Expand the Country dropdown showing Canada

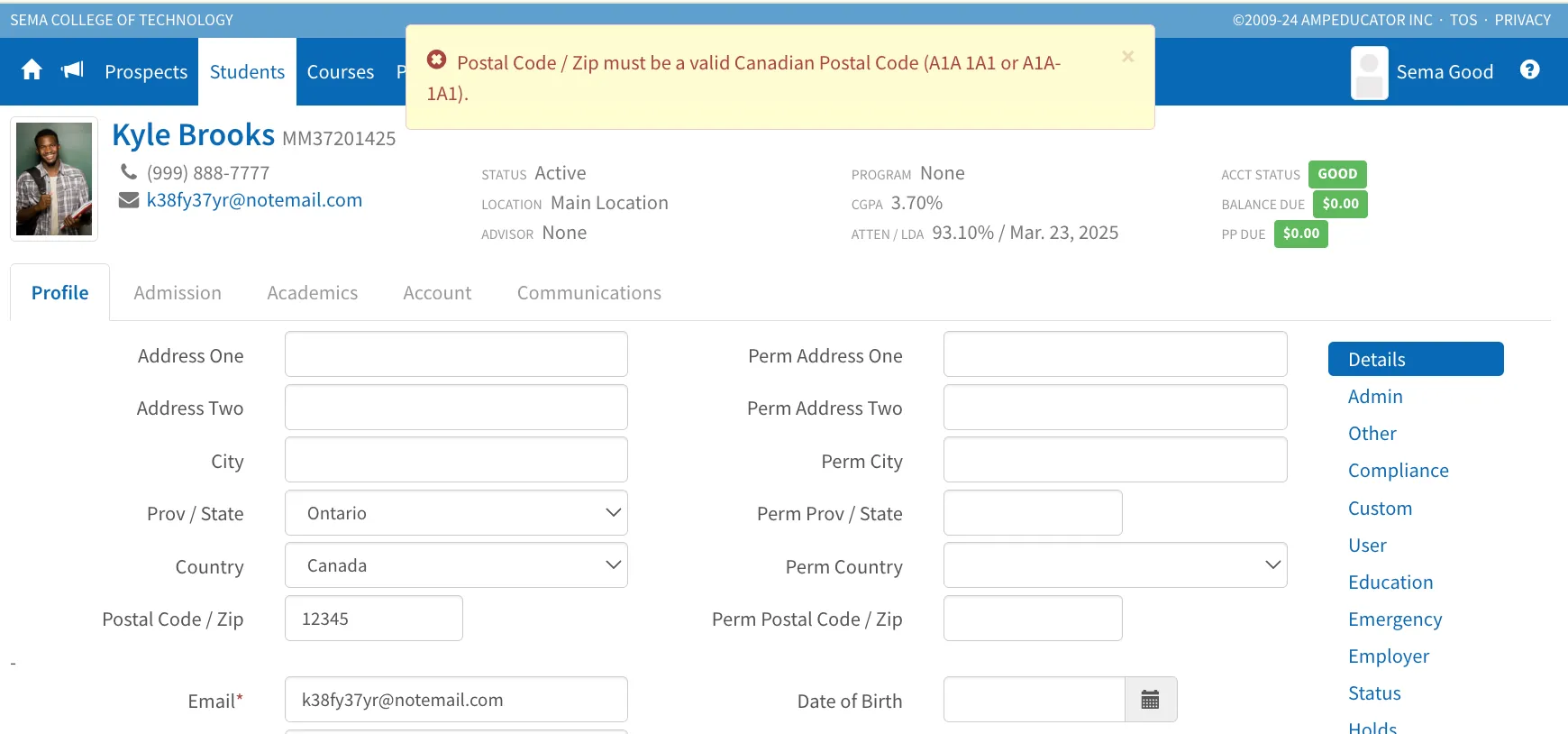456,565
